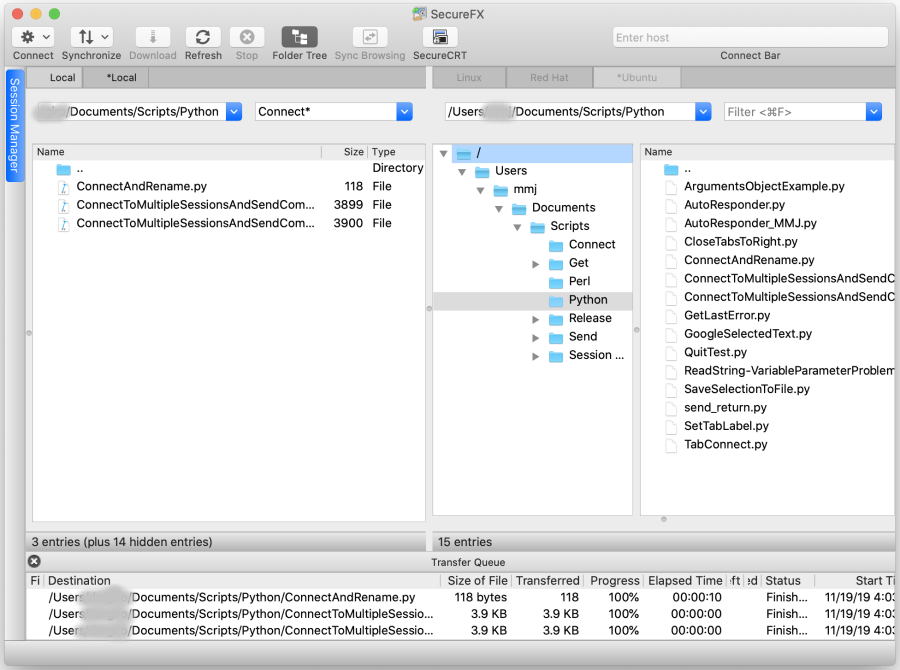Screen dimensions: 900x670
Task: Expand the Release tree folder
Action: pyautogui.click(x=536, y=319)
